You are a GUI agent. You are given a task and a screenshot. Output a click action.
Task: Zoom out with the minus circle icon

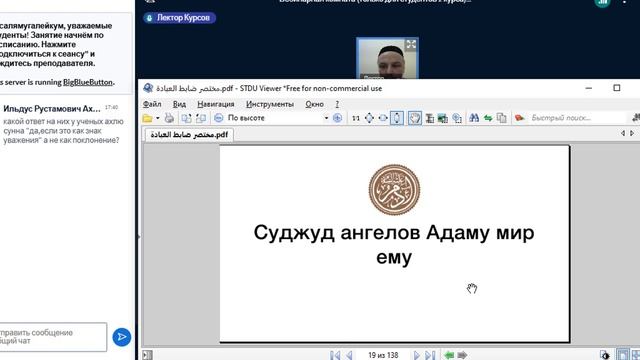coord(218,118)
